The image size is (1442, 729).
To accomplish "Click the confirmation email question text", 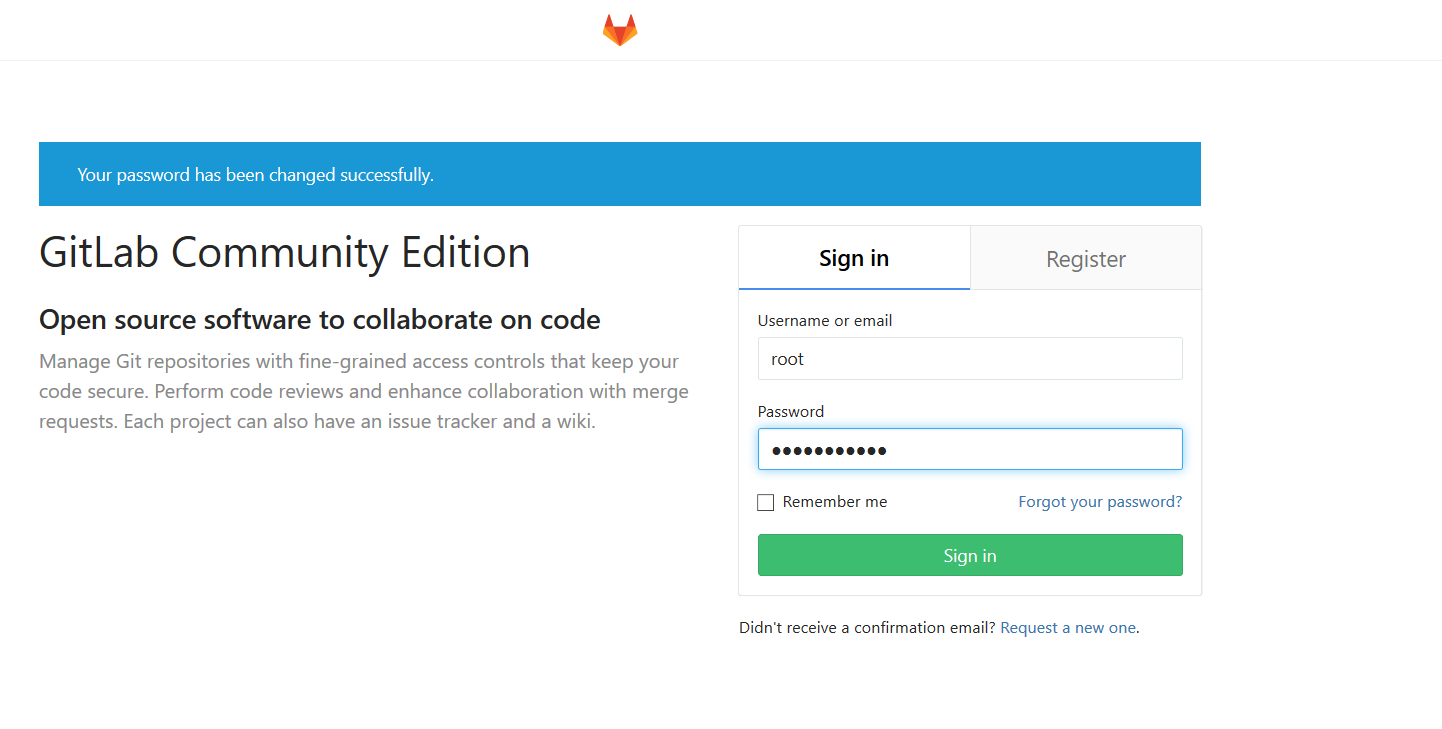I will coord(867,628).
